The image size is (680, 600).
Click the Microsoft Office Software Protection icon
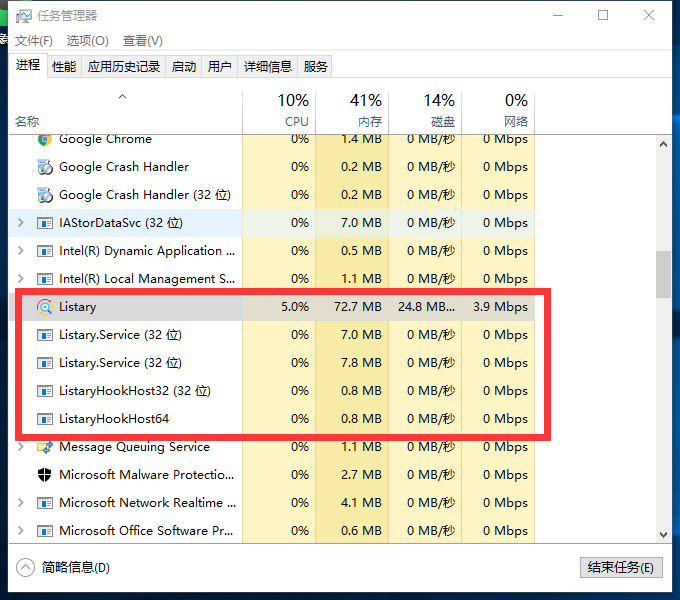[x=45, y=531]
